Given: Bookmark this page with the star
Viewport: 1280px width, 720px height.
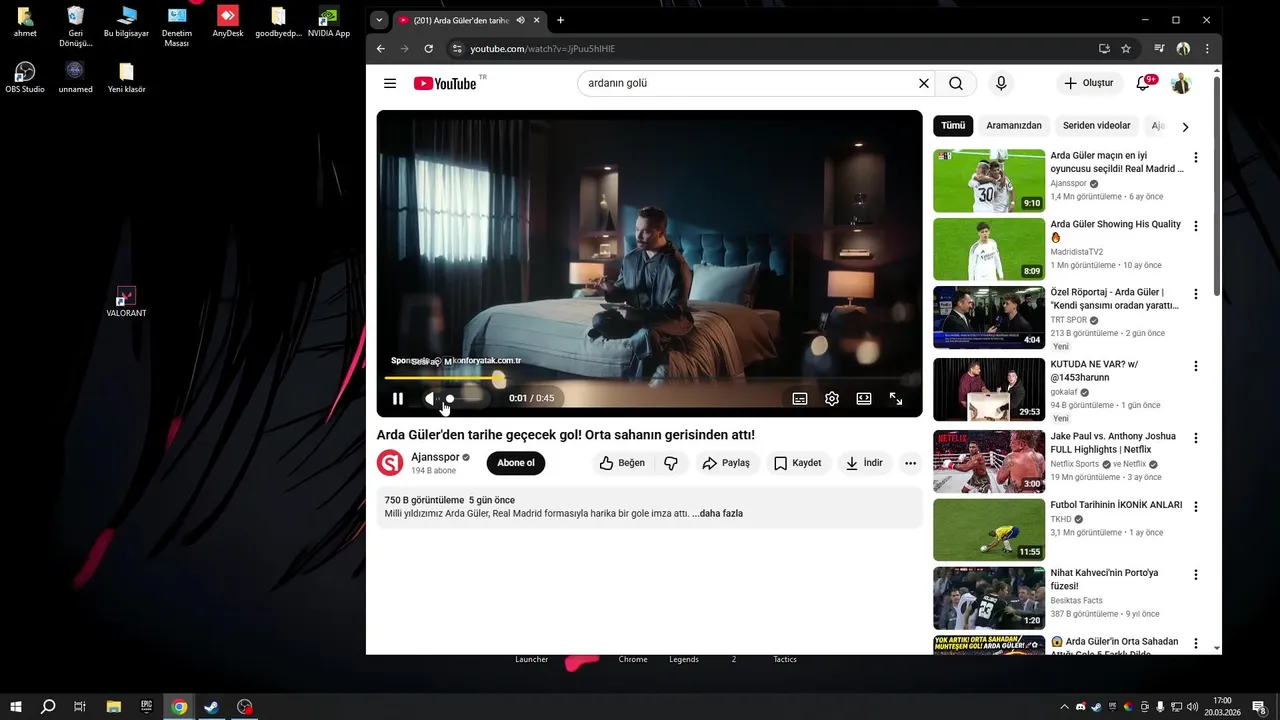Looking at the screenshot, I should pyautogui.click(x=1126, y=48).
